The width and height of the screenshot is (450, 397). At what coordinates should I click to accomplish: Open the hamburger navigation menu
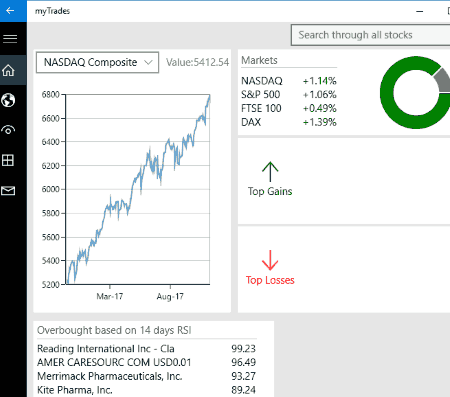click(10, 39)
